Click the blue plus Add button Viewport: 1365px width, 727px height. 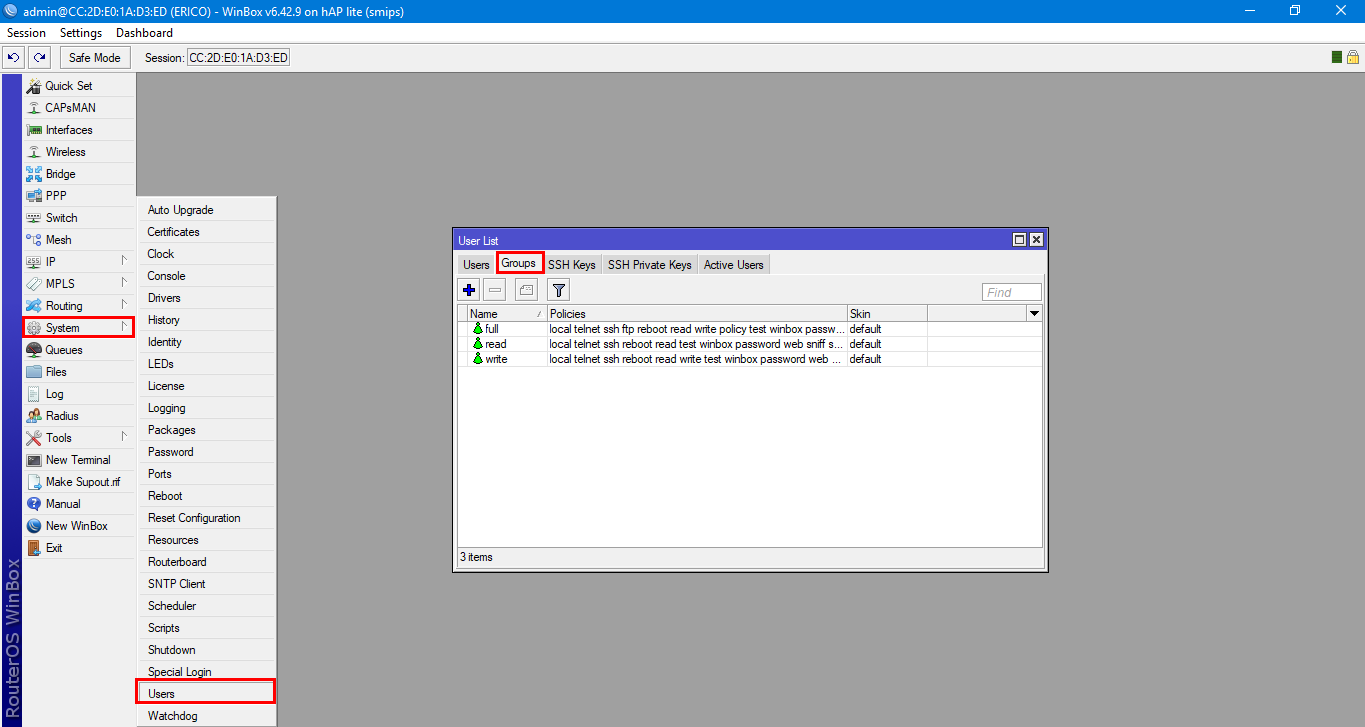click(469, 290)
